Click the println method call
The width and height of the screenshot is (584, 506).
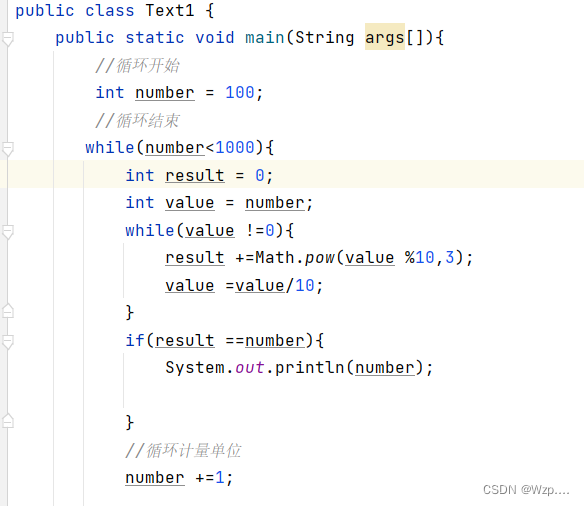310,368
